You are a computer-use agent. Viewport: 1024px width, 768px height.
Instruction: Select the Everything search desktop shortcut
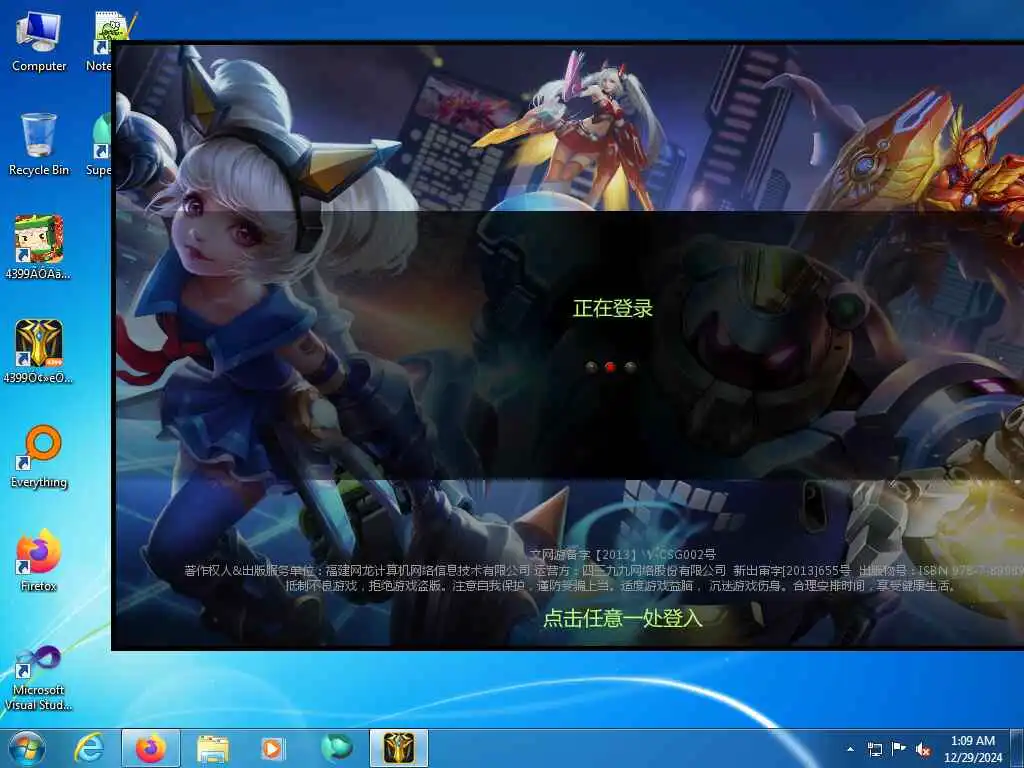pyautogui.click(x=39, y=456)
